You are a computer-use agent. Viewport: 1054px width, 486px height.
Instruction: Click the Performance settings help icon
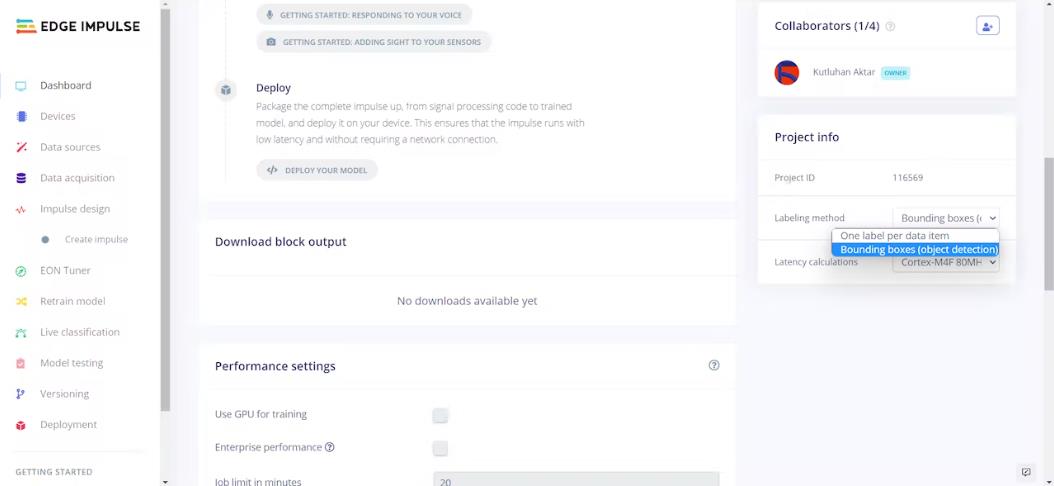pos(714,366)
